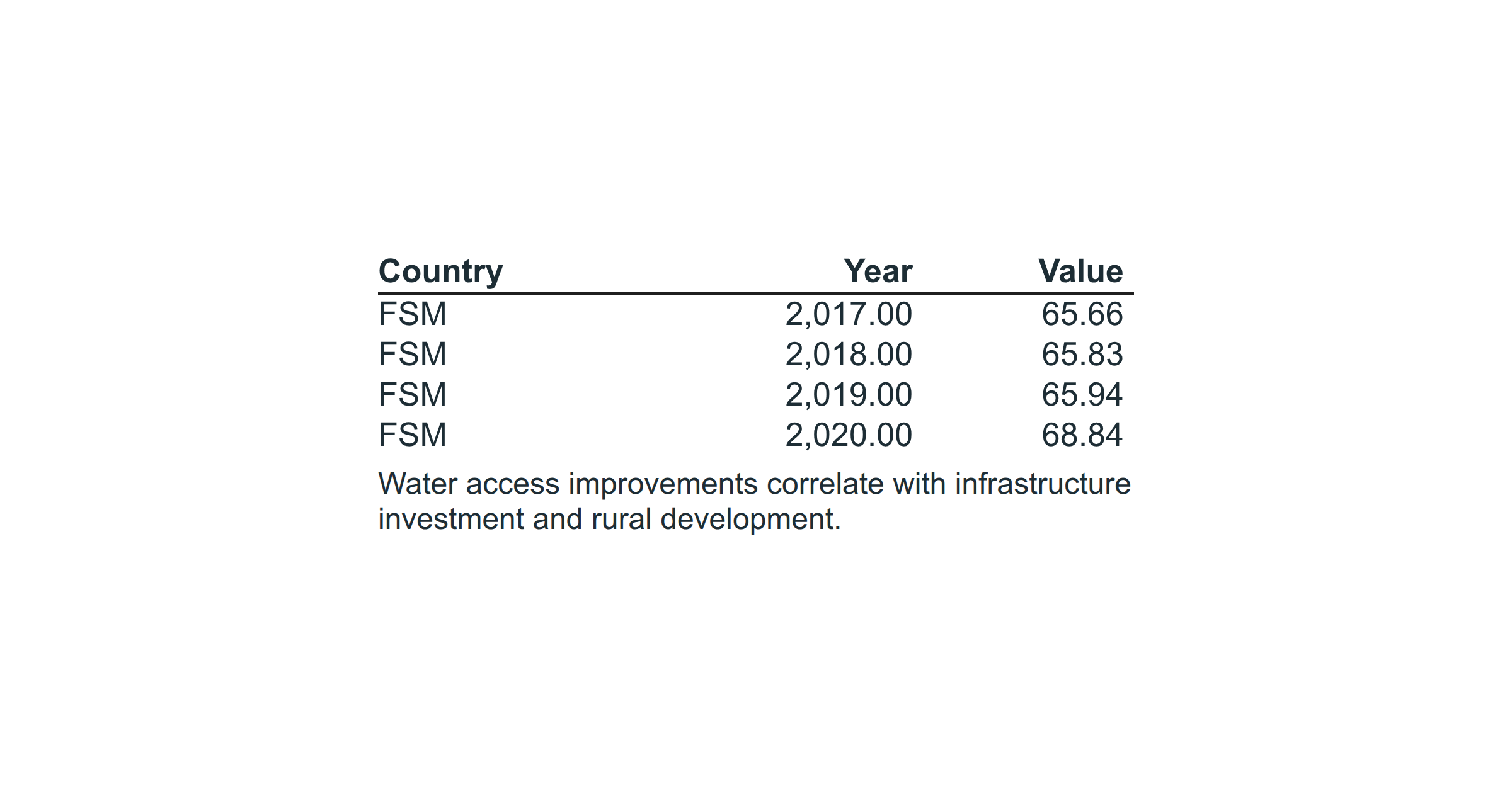Click the Value column header
Viewport: 1512px width, 791px height.
(1080, 271)
